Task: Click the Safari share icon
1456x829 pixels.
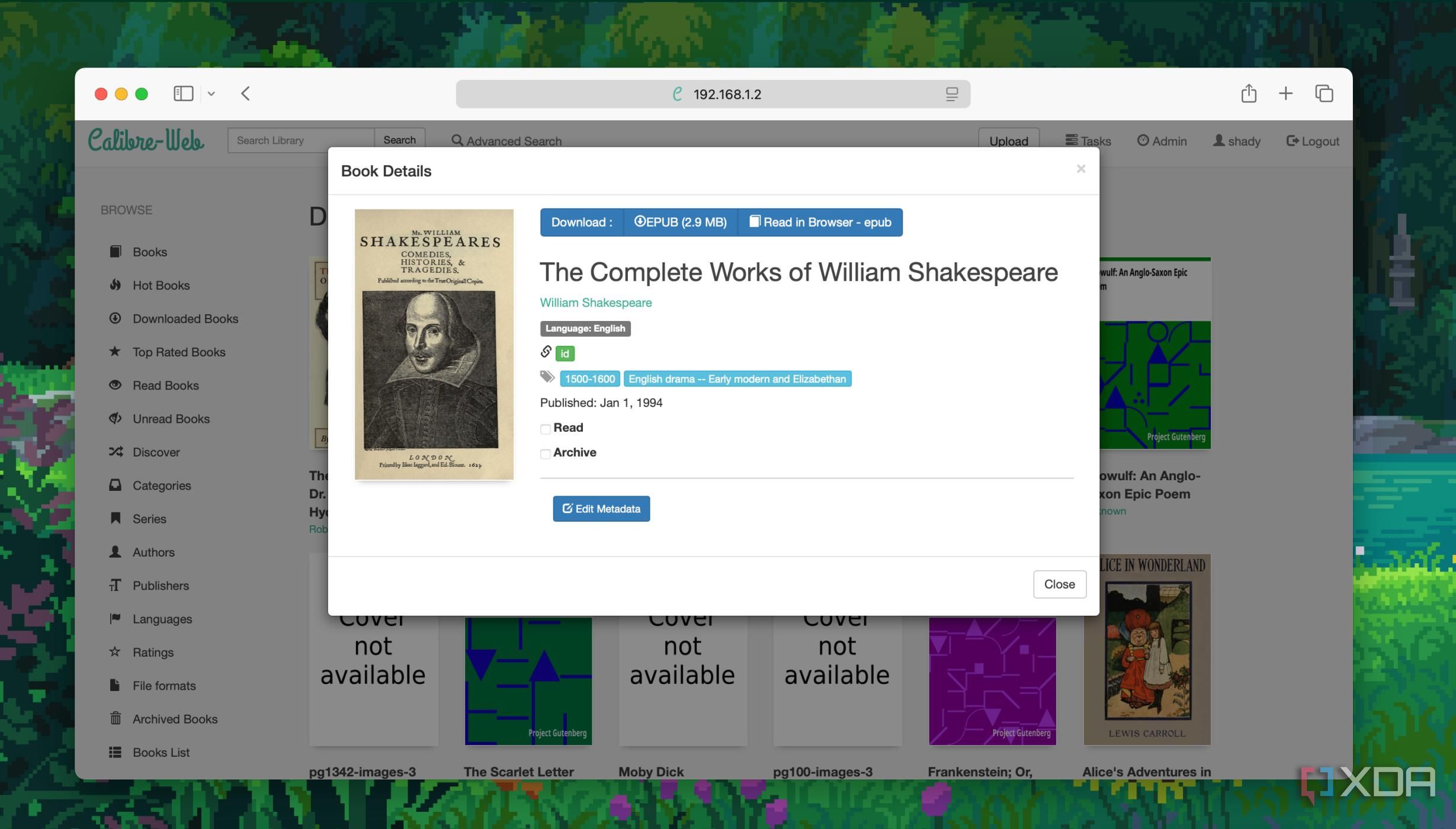Action: click(x=1249, y=93)
